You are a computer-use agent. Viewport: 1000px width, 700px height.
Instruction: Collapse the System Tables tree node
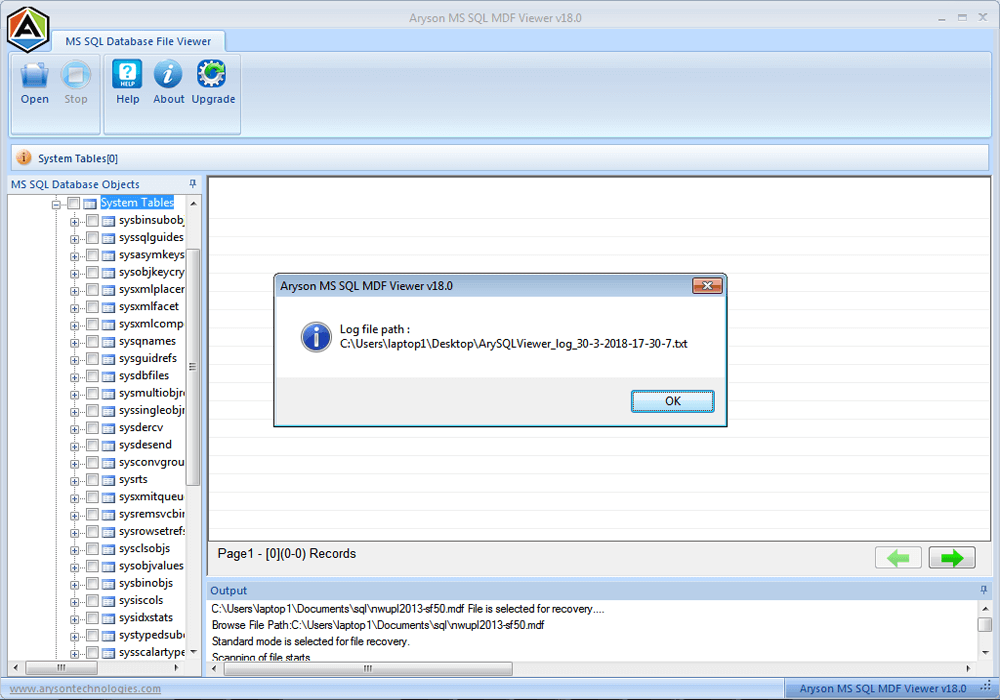tap(56, 205)
